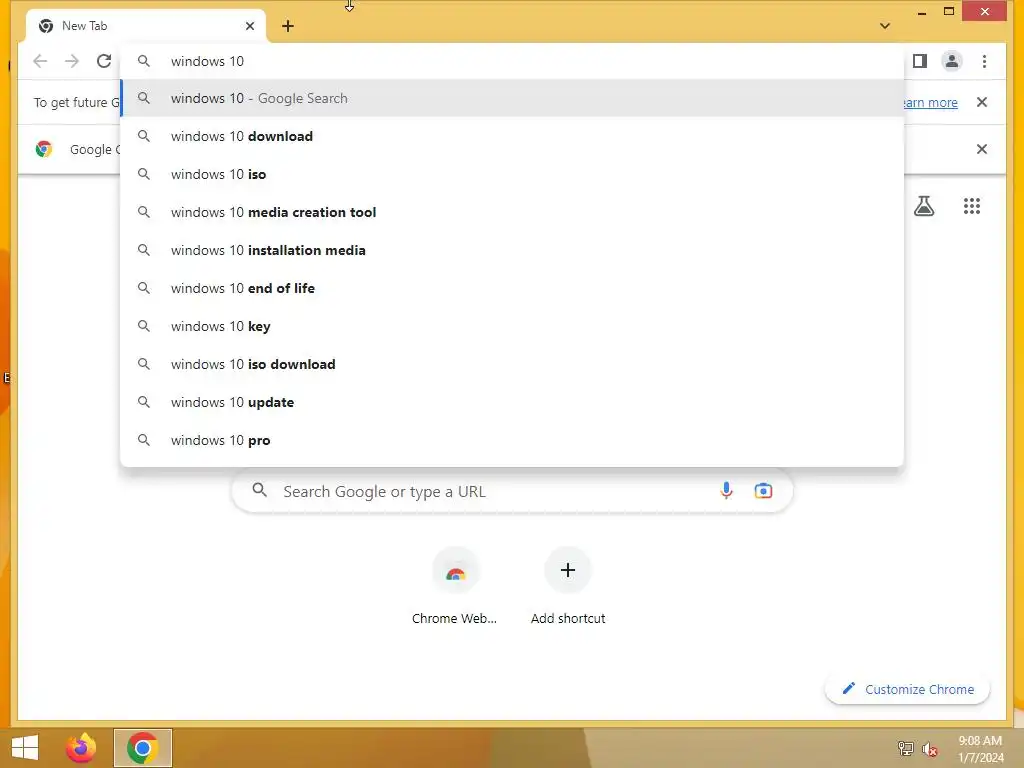This screenshot has width=1024, height=768.
Task: Dismiss the 'To get future' info bar
Action: coord(982,102)
